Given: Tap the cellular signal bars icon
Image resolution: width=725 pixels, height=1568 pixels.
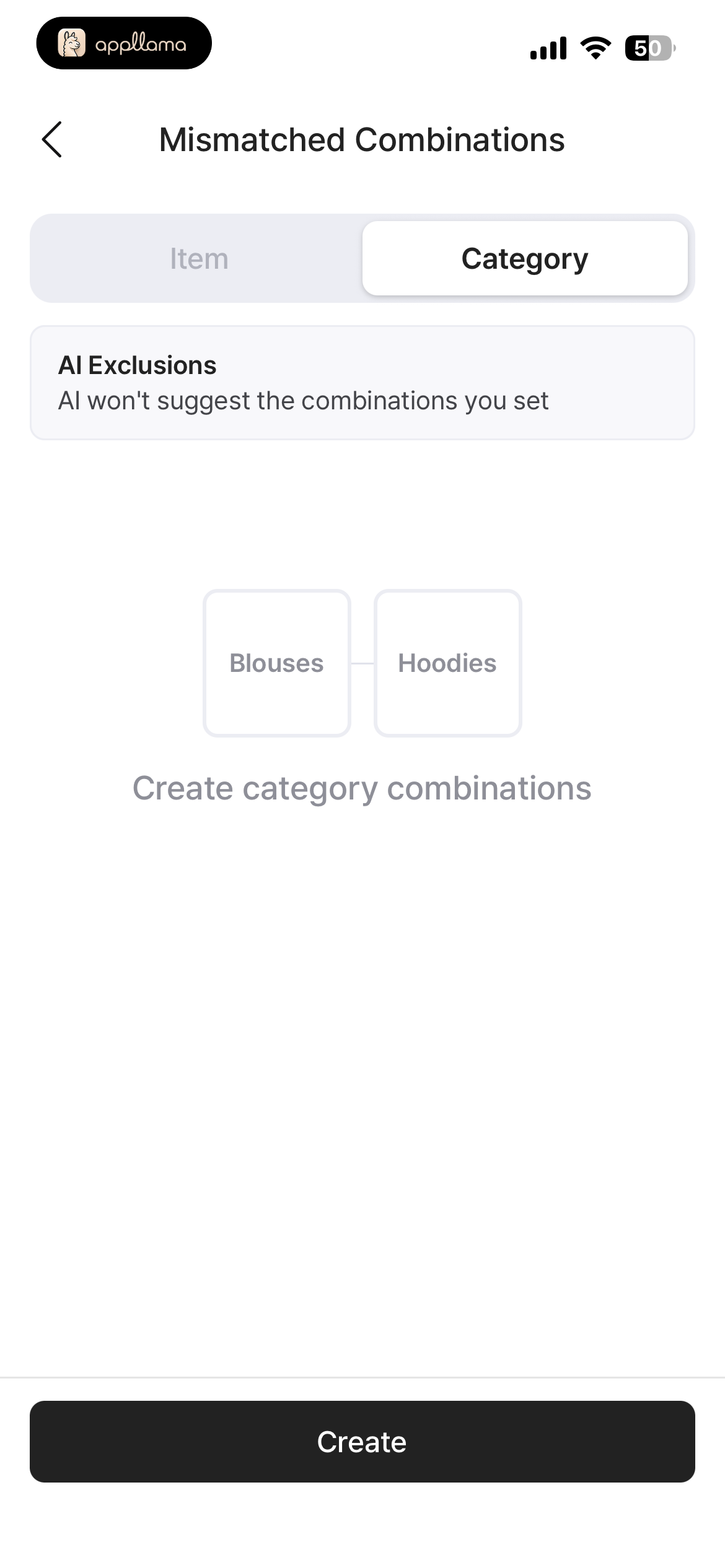Looking at the screenshot, I should 548,48.
